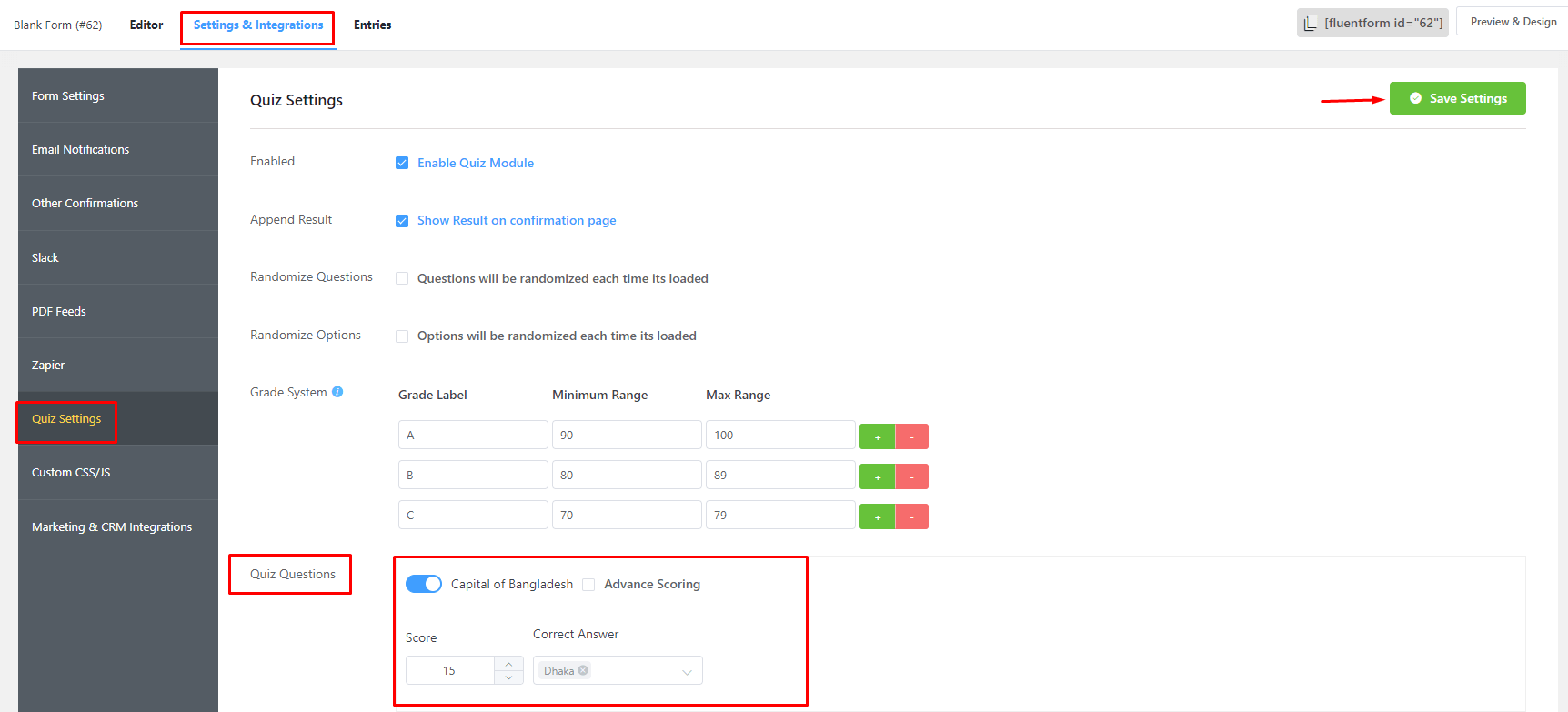This screenshot has height=712, width=1568.
Task: Decrease the Score value with down arrow
Action: (508, 677)
